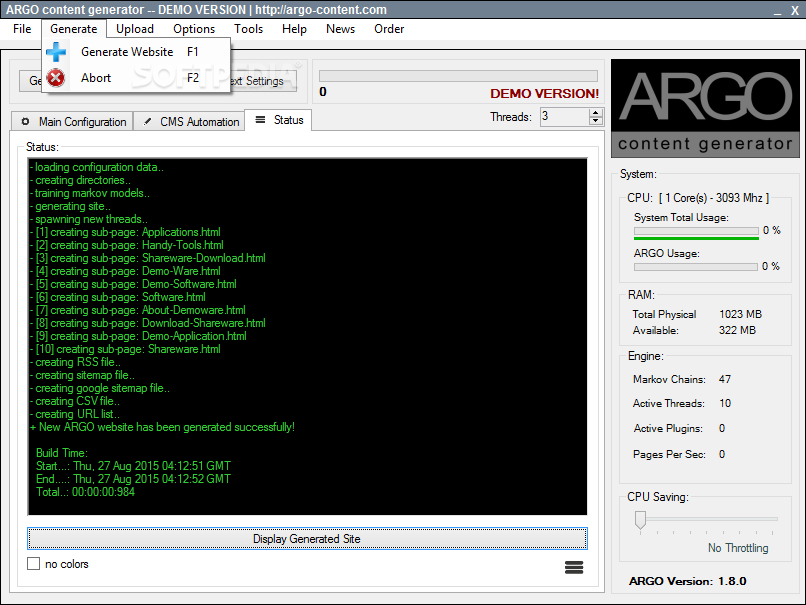Click the Text Settings button
Screen dimensions: 806x605
pyautogui.click(x=263, y=81)
